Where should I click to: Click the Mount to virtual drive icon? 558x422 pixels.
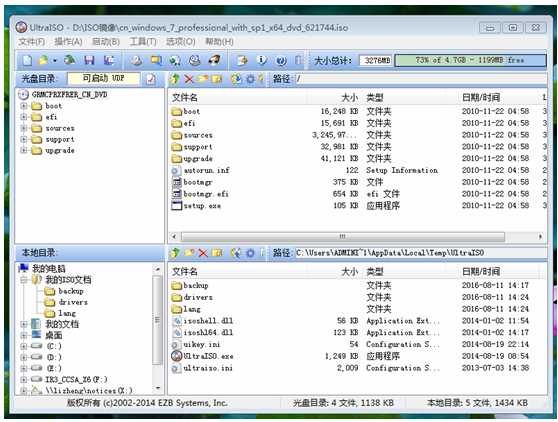(195, 60)
